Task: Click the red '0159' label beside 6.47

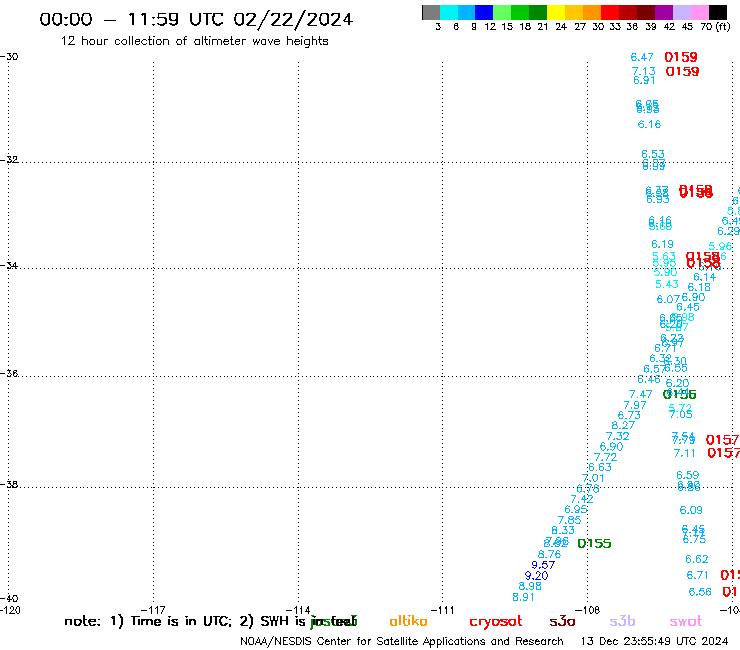Action: pos(681,57)
